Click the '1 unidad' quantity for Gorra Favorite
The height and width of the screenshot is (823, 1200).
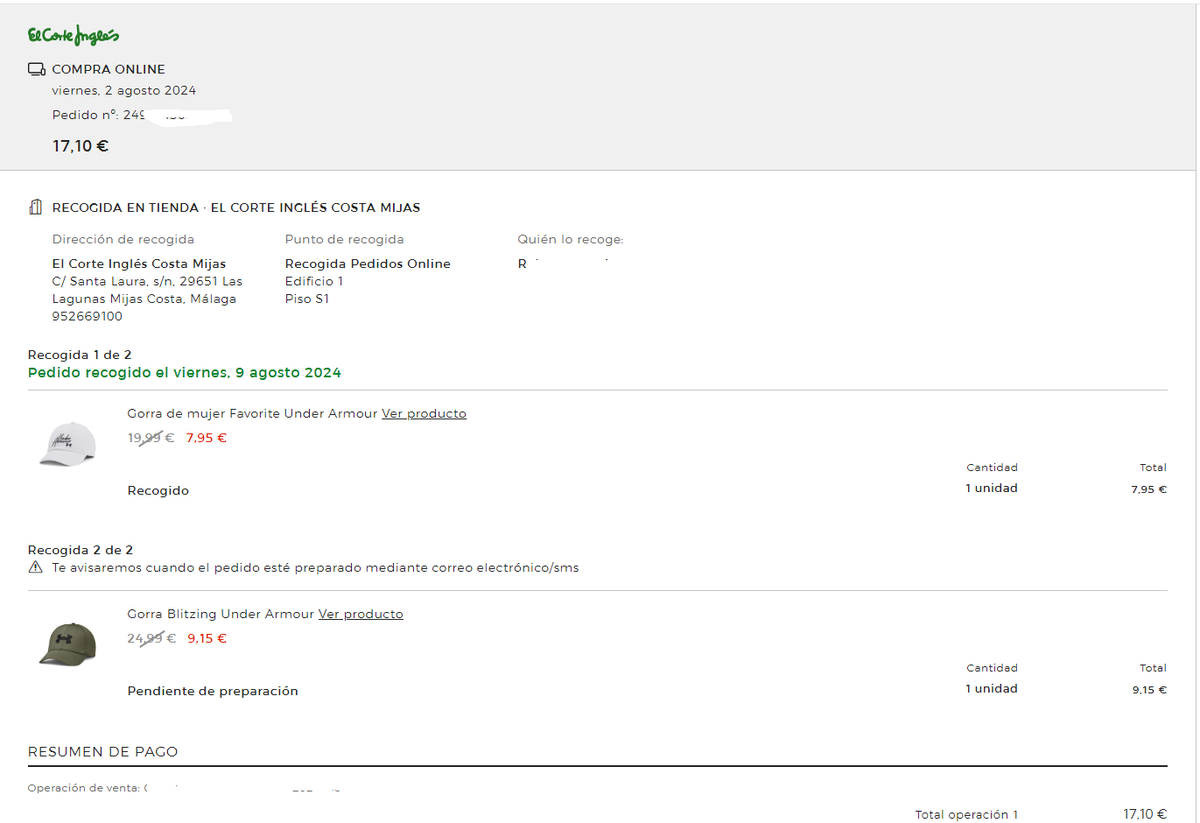click(x=991, y=488)
